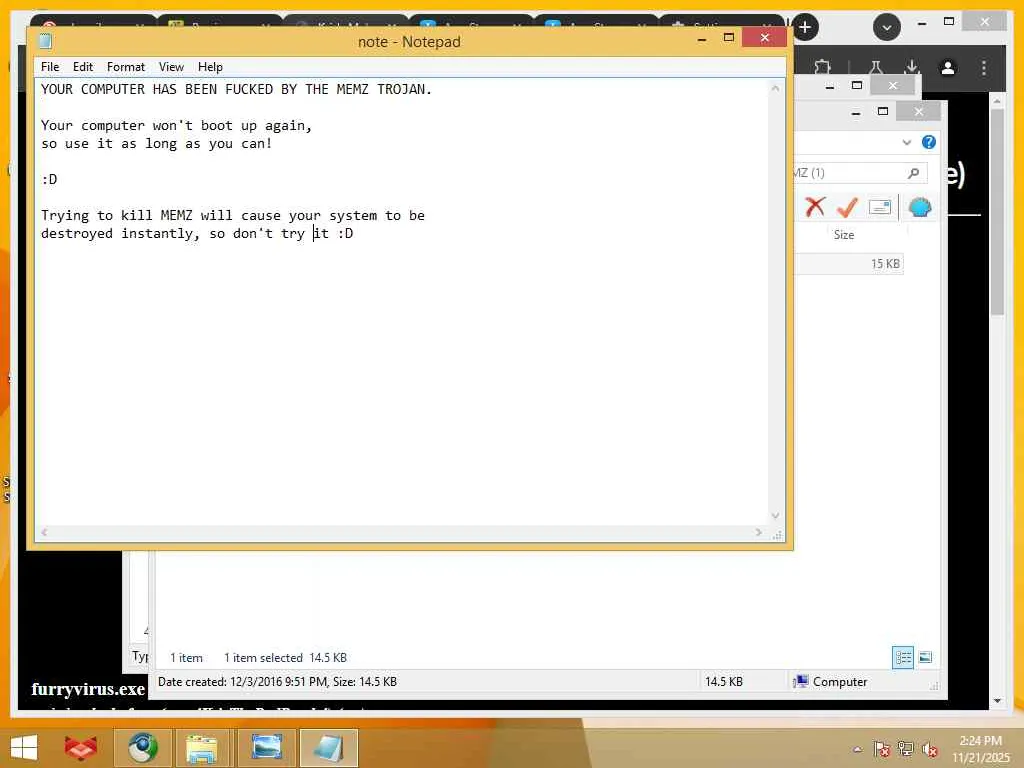The width and height of the screenshot is (1024, 768).
Task: Open the browser profile avatar icon
Action: click(x=948, y=68)
